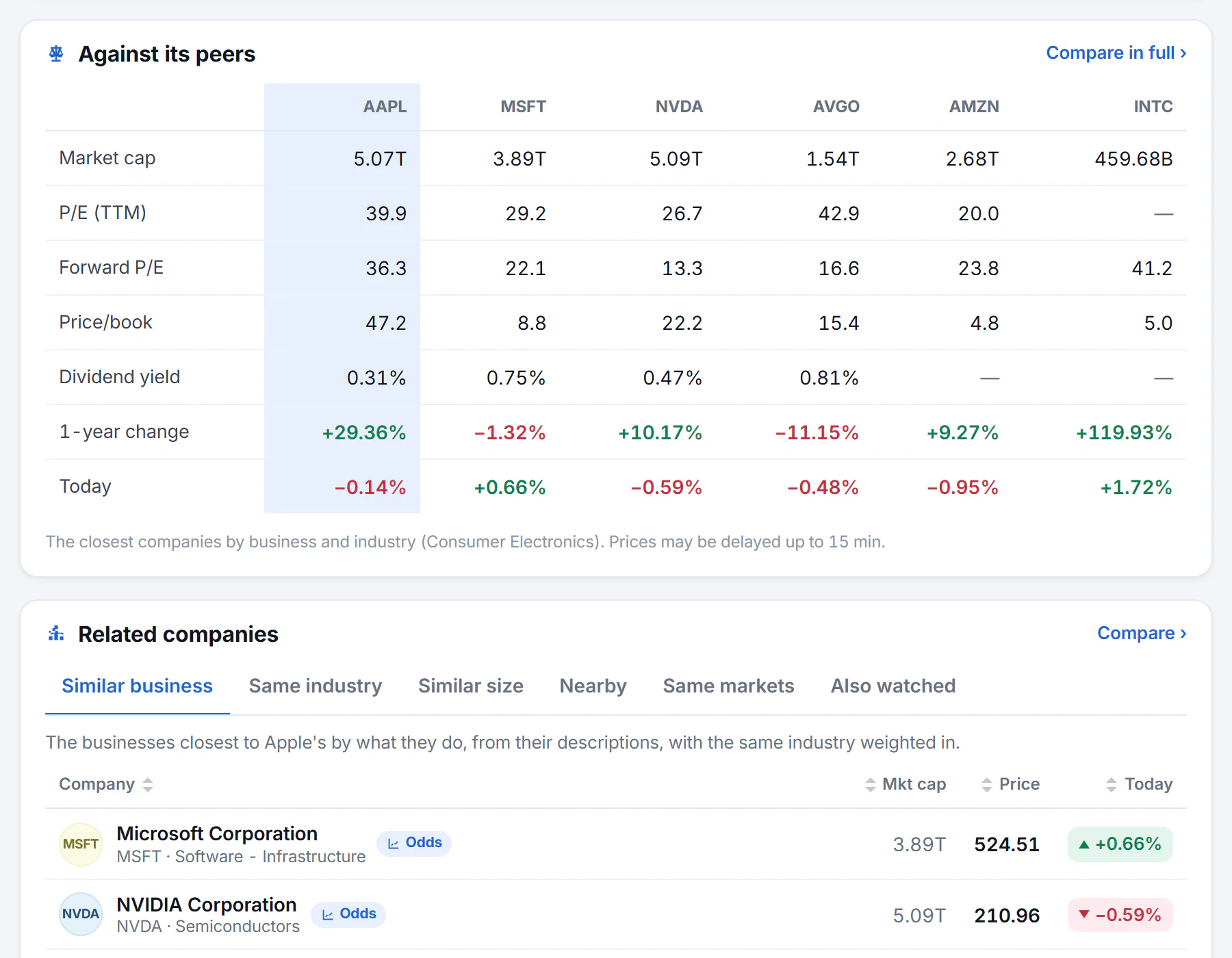The height and width of the screenshot is (958, 1232).
Task: Sort related companies by Mkt cap
Action: pos(905,784)
